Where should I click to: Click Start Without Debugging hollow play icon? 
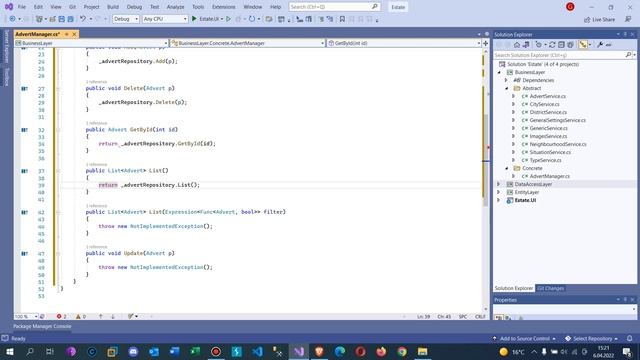point(229,19)
